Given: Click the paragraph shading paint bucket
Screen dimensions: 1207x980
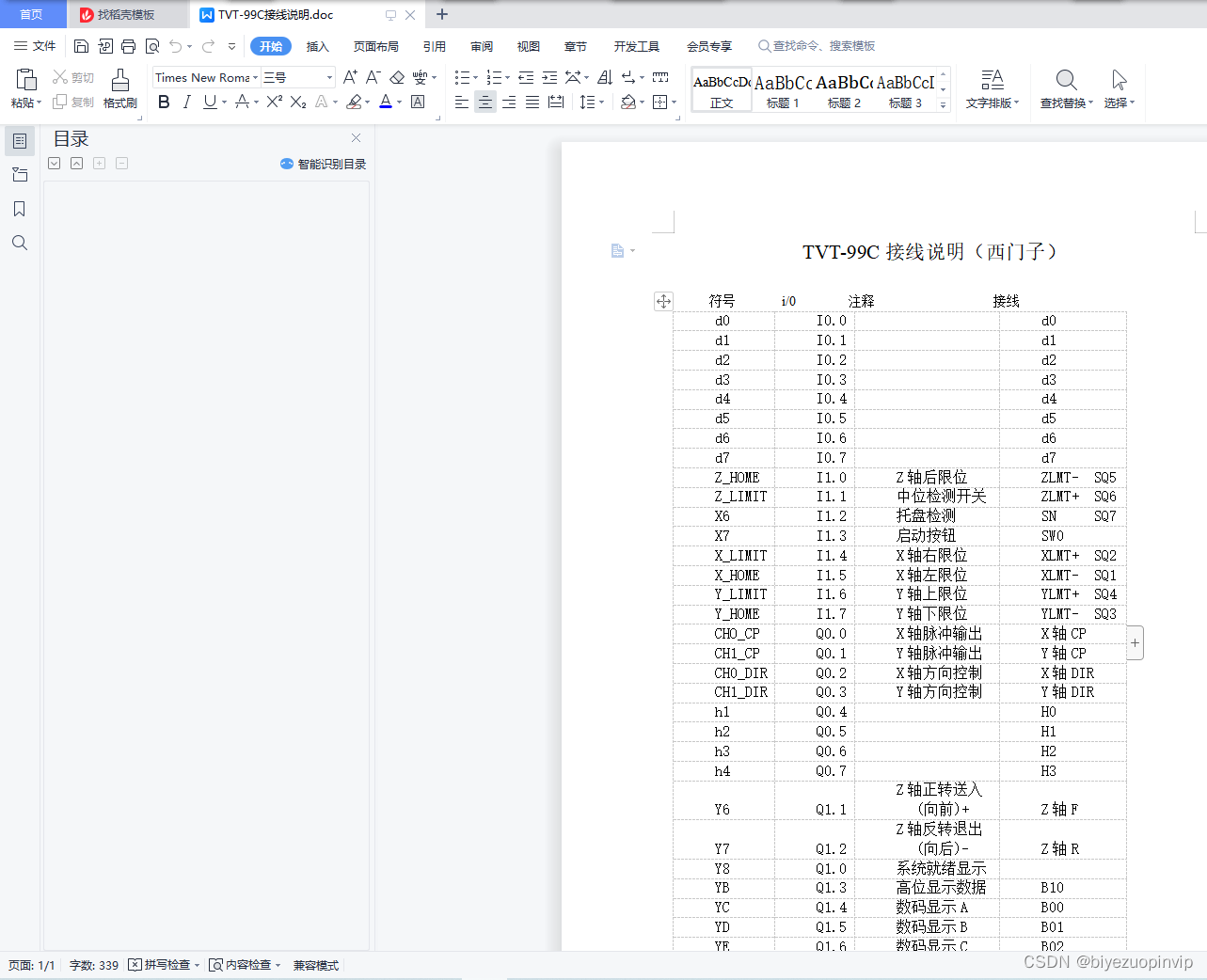Looking at the screenshot, I should click(628, 102).
